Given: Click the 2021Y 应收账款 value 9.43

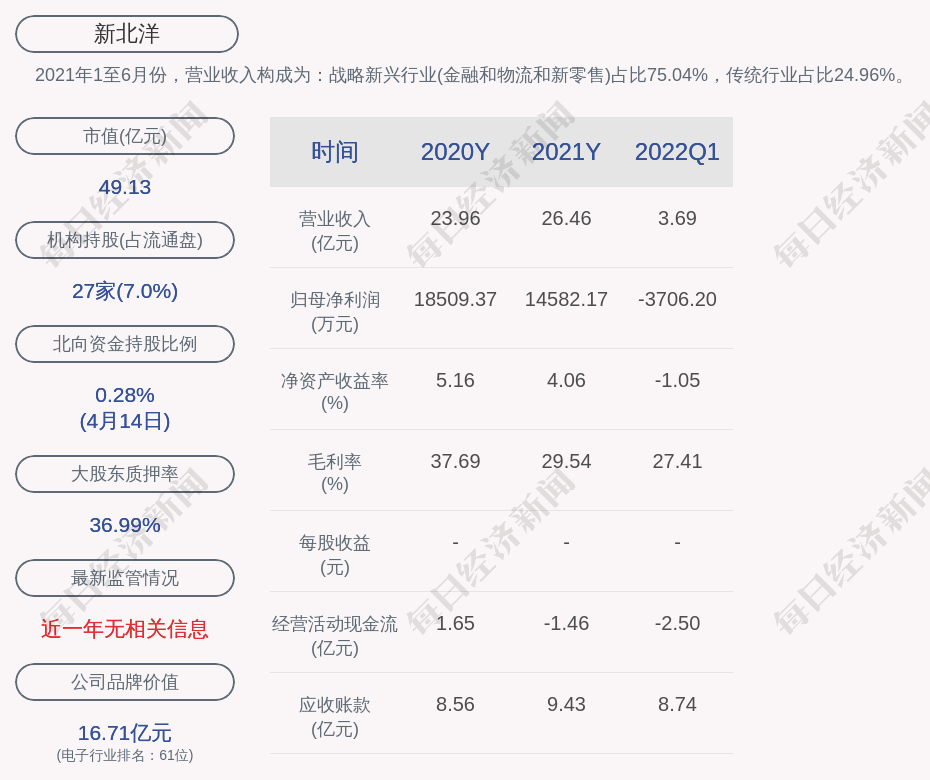Looking at the screenshot, I should pos(566,704).
